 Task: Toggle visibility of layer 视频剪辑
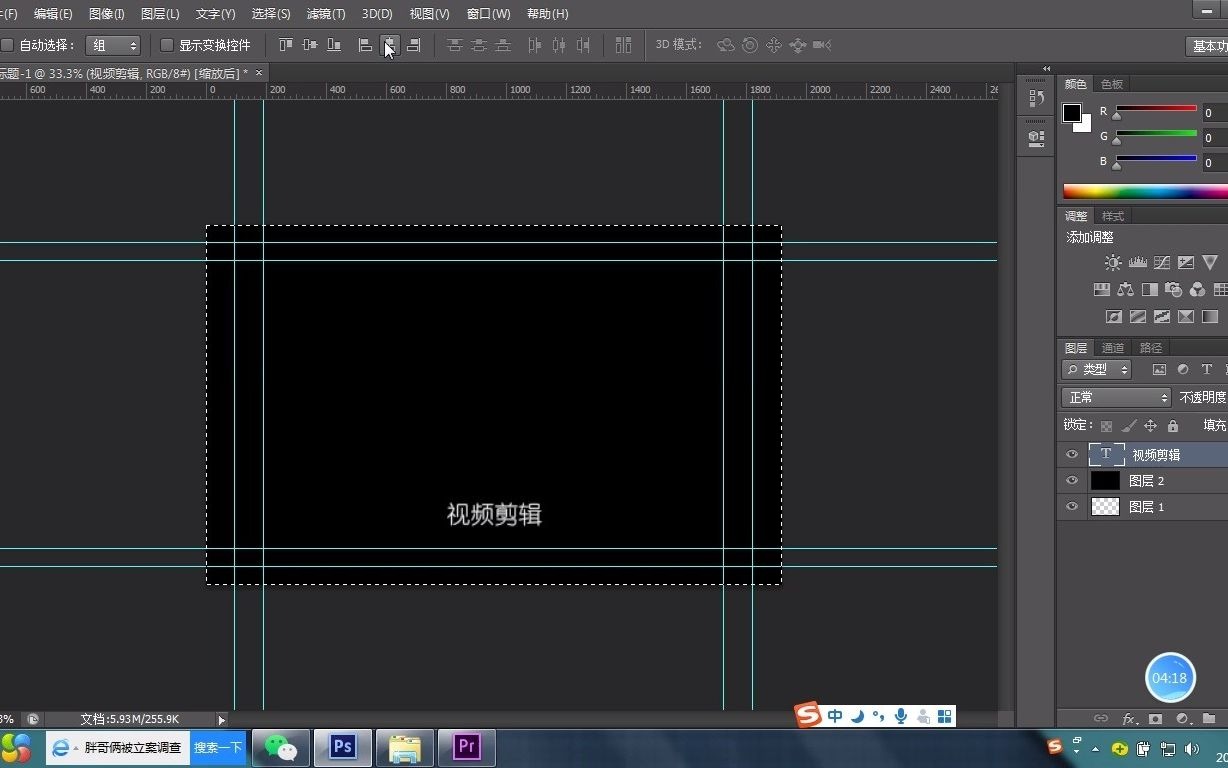click(1070, 454)
